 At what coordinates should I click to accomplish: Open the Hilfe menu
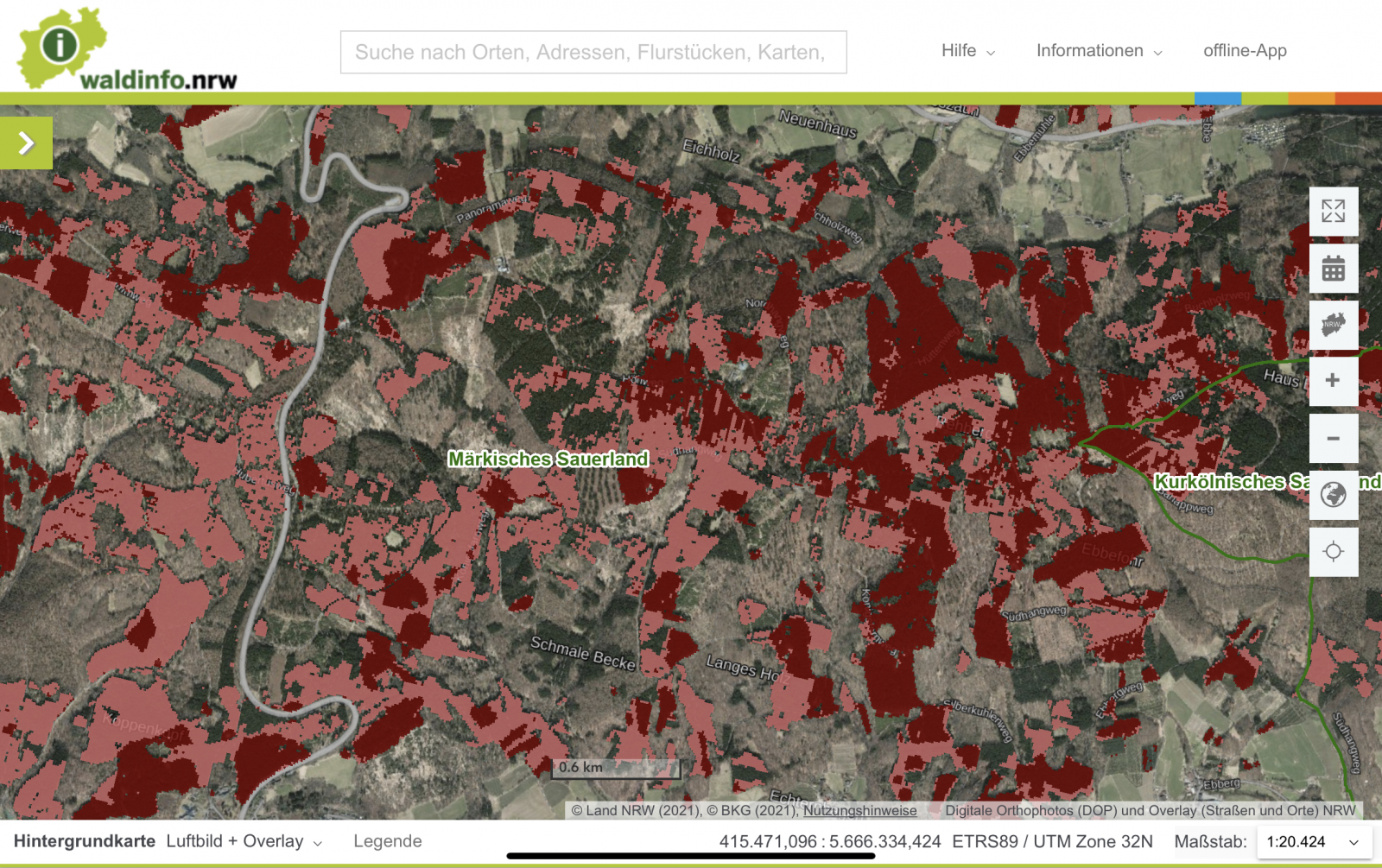click(967, 51)
